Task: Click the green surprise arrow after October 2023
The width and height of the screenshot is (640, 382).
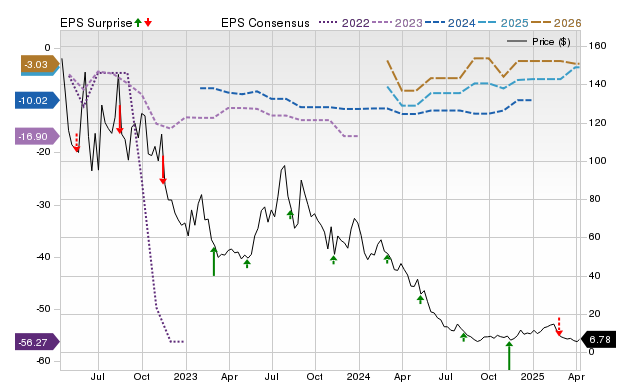Action: (x=333, y=260)
